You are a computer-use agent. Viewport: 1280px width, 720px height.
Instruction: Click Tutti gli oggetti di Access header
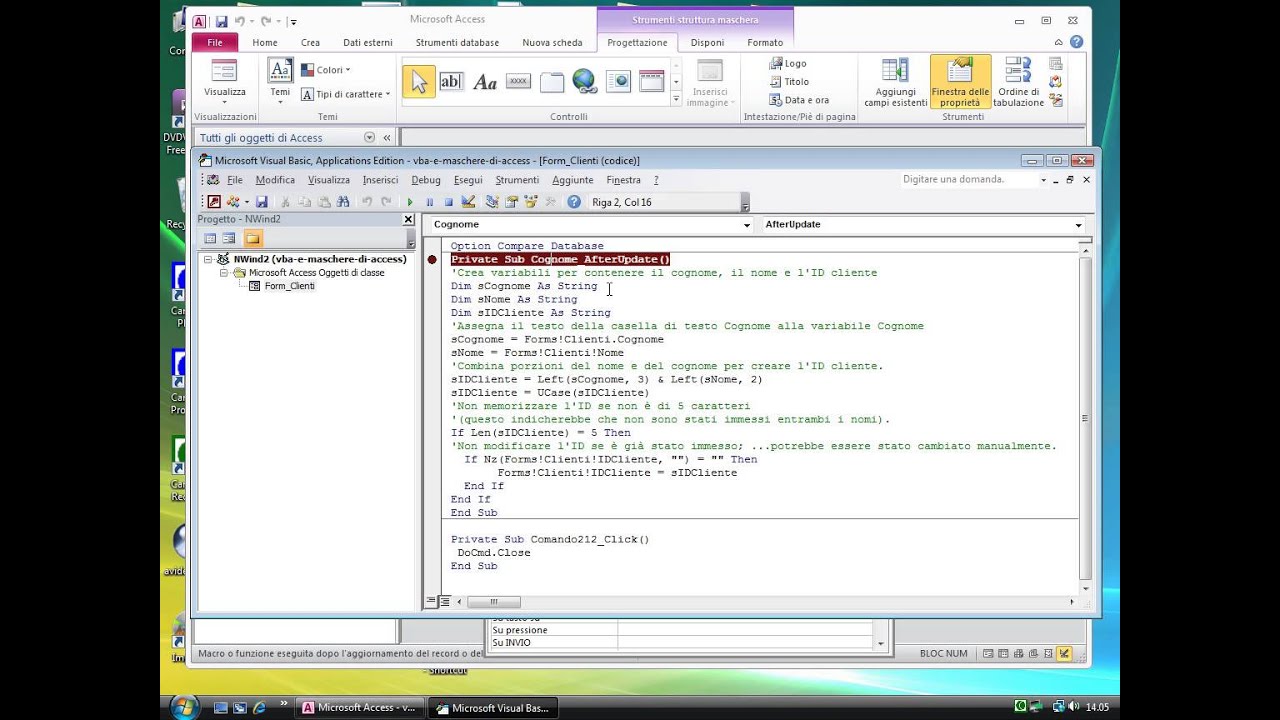point(260,138)
